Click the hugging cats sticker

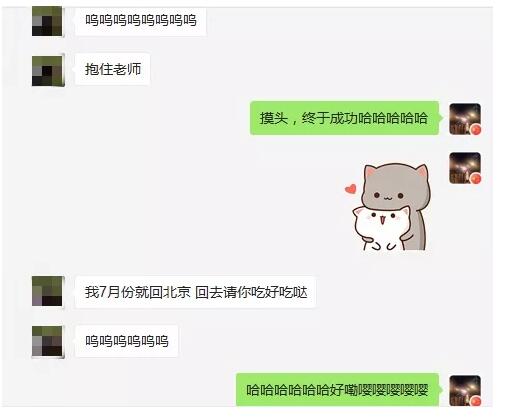[388, 207]
